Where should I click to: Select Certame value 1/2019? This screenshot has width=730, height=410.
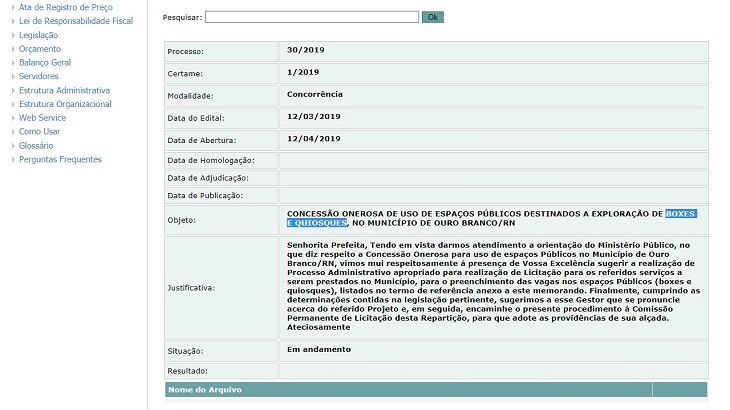coord(303,72)
